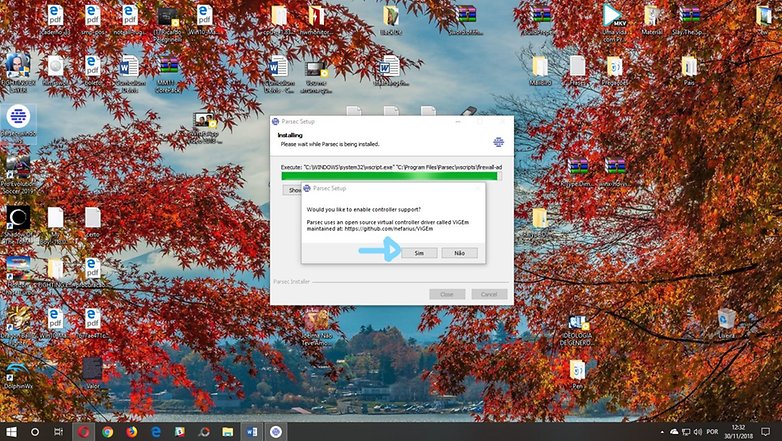
Task: Open the Windows Start menu
Action: pyautogui.click(x=11, y=432)
